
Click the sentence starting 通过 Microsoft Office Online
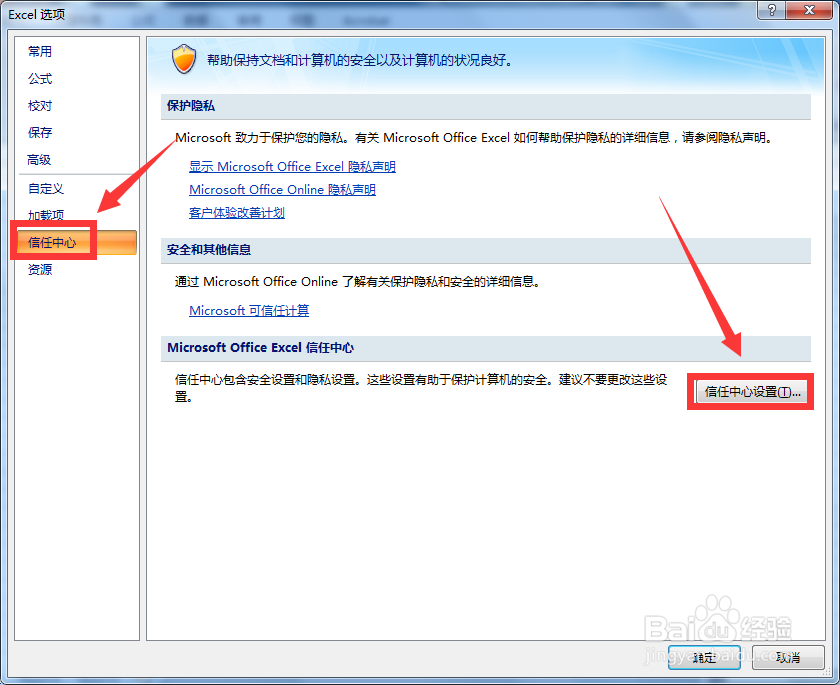pyautogui.click(x=357, y=282)
